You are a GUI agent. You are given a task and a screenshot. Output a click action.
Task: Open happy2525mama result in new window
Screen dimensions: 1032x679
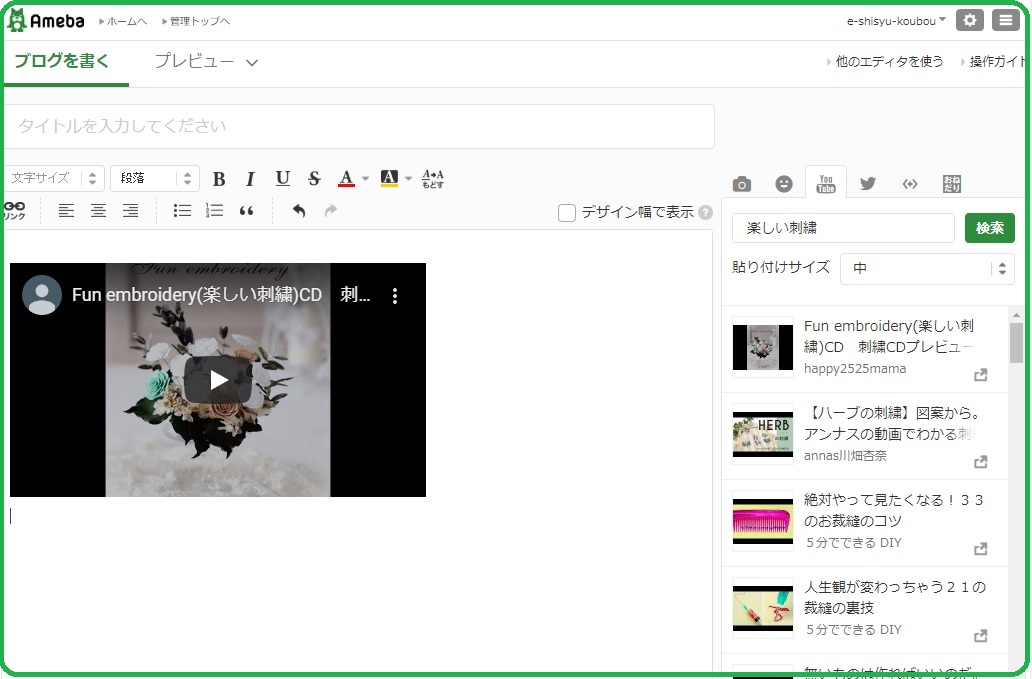tap(981, 375)
